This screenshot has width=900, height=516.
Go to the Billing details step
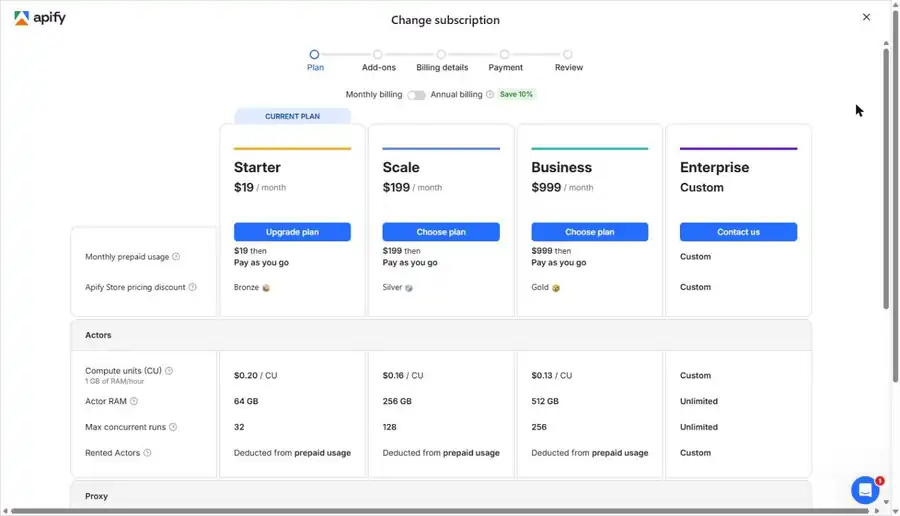pos(442,60)
